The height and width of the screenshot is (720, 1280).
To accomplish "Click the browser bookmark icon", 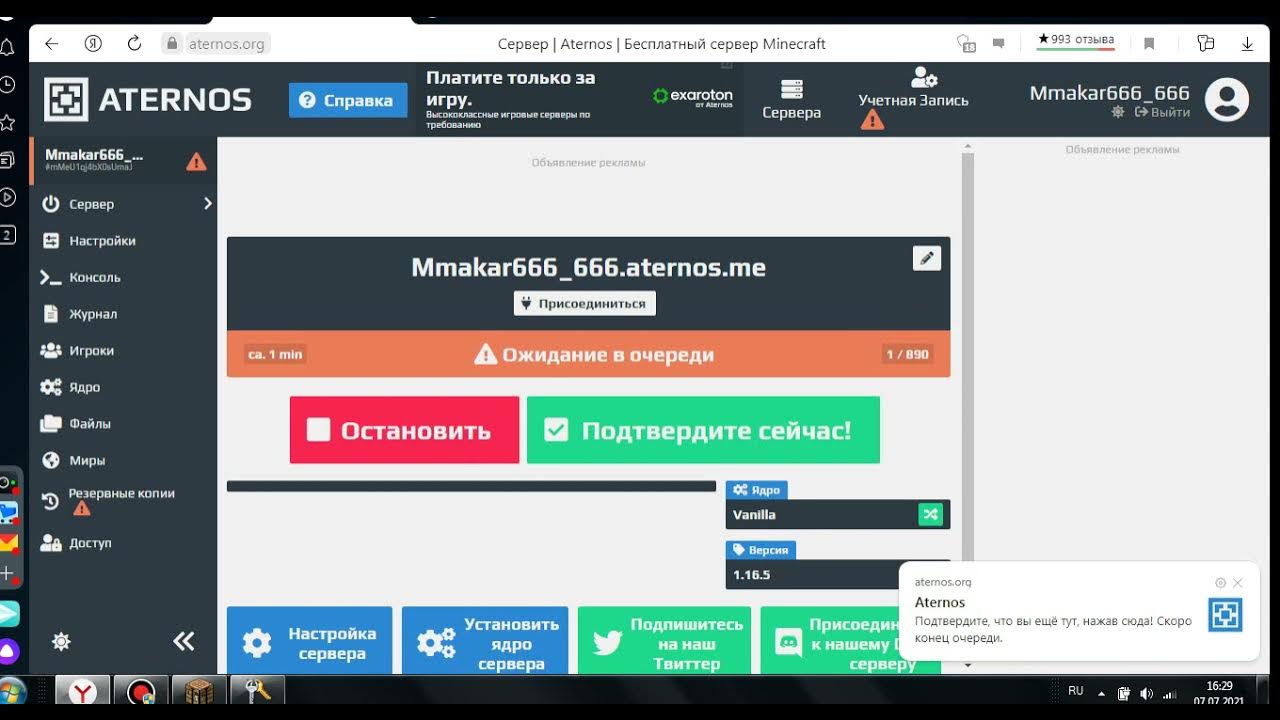I will tap(1149, 44).
